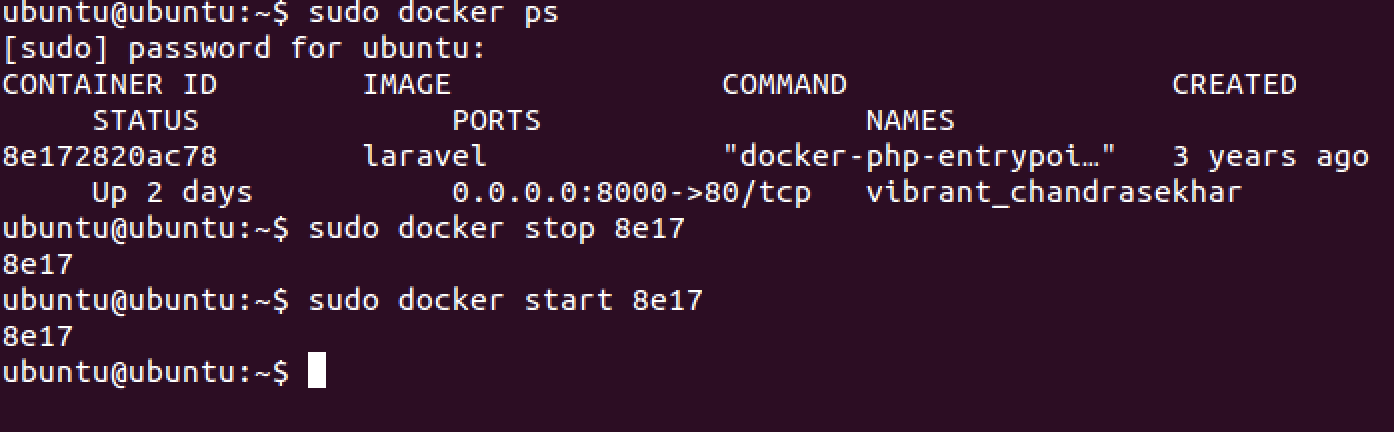Click the container name vibrant_chandrasekhar

point(1054,192)
